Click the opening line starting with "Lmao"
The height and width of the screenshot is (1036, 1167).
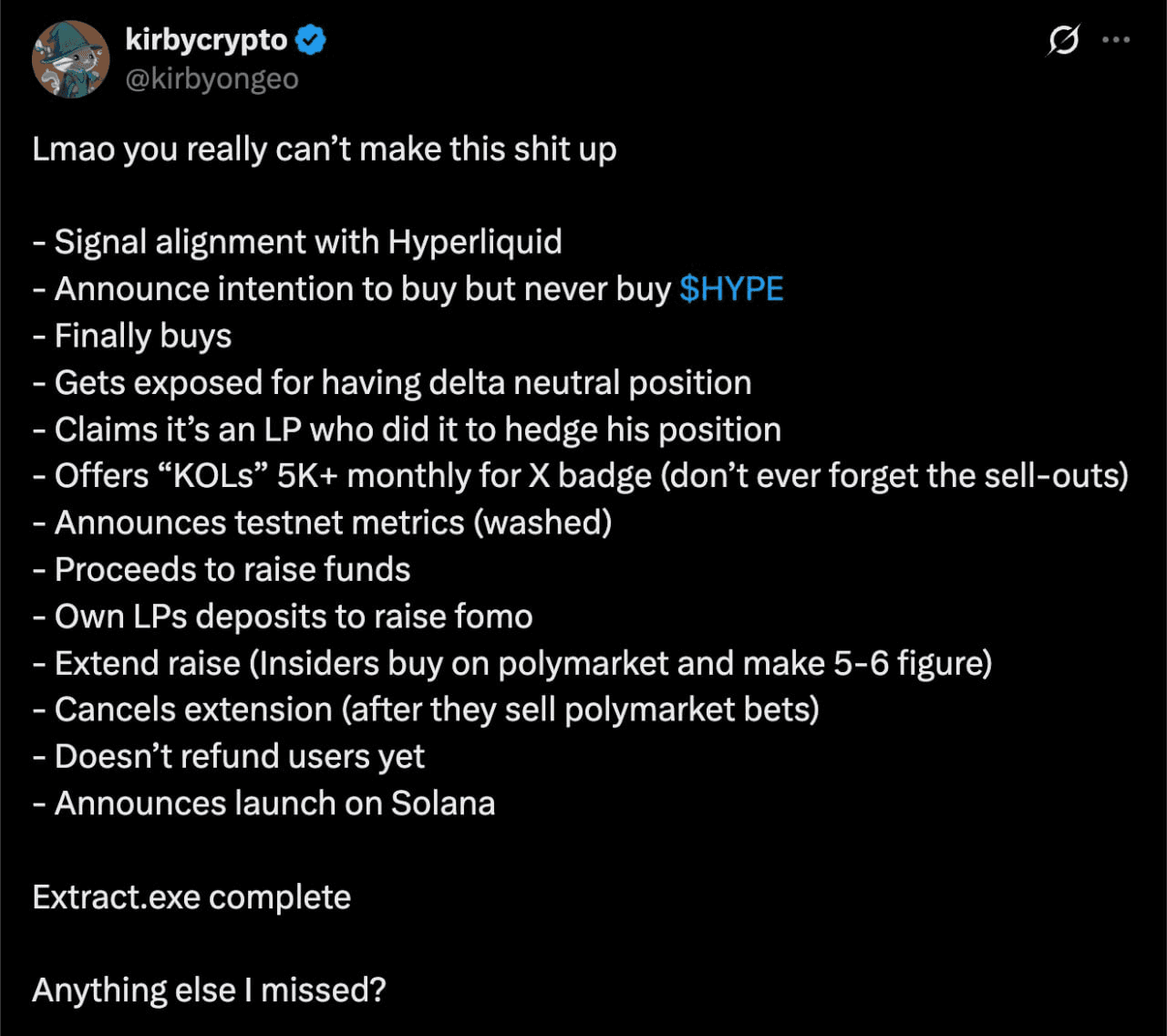324,150
